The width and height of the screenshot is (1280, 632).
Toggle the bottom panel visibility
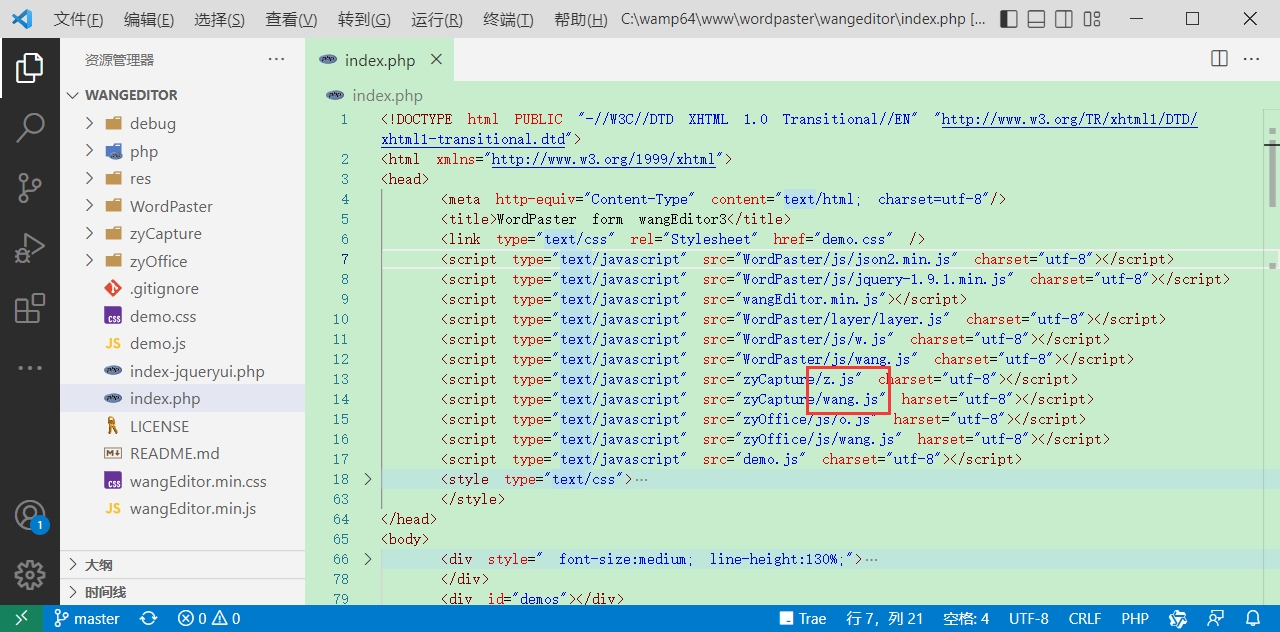click(x=1037, y=19)
